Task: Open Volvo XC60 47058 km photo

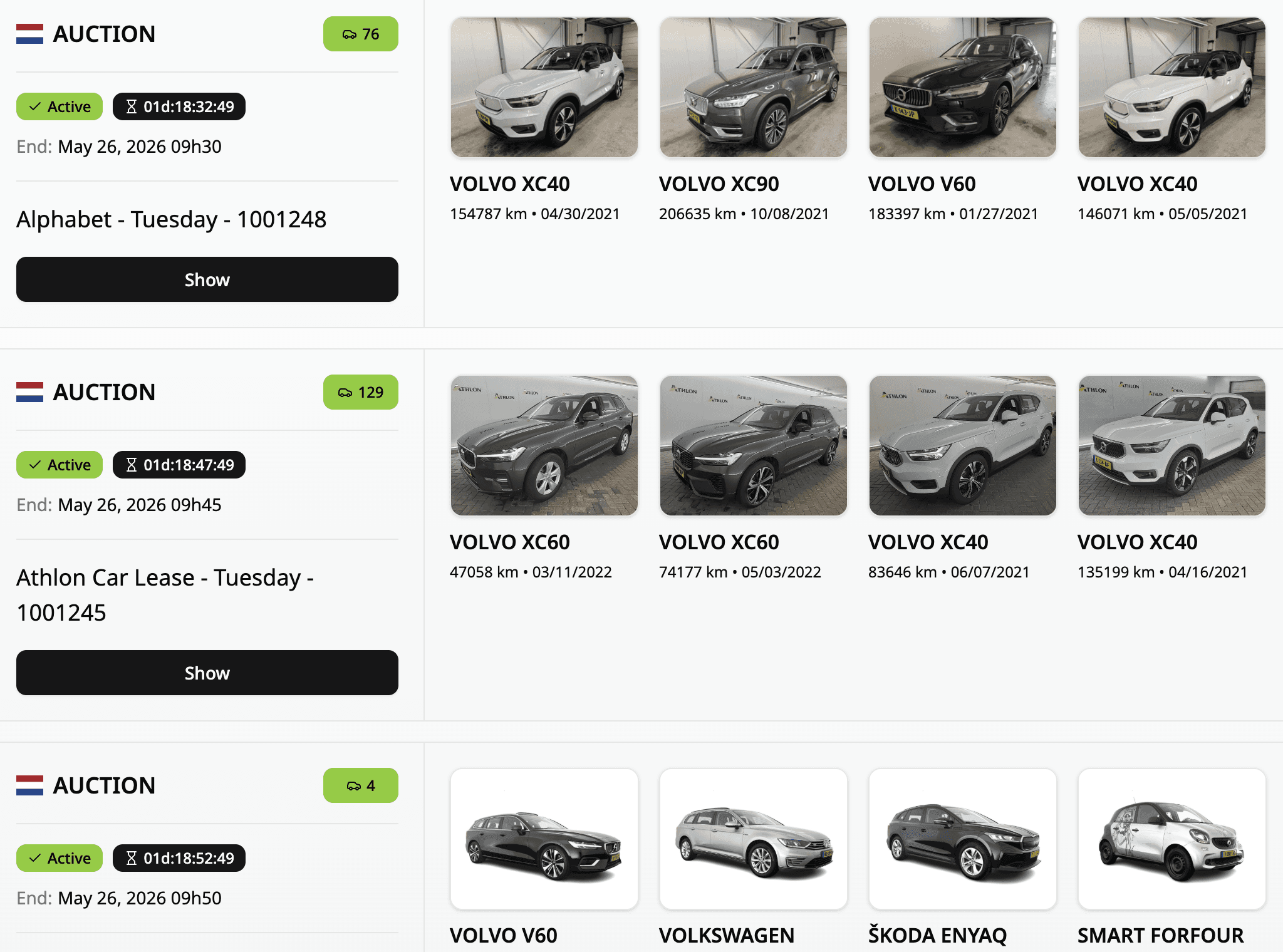Action: 544,445
